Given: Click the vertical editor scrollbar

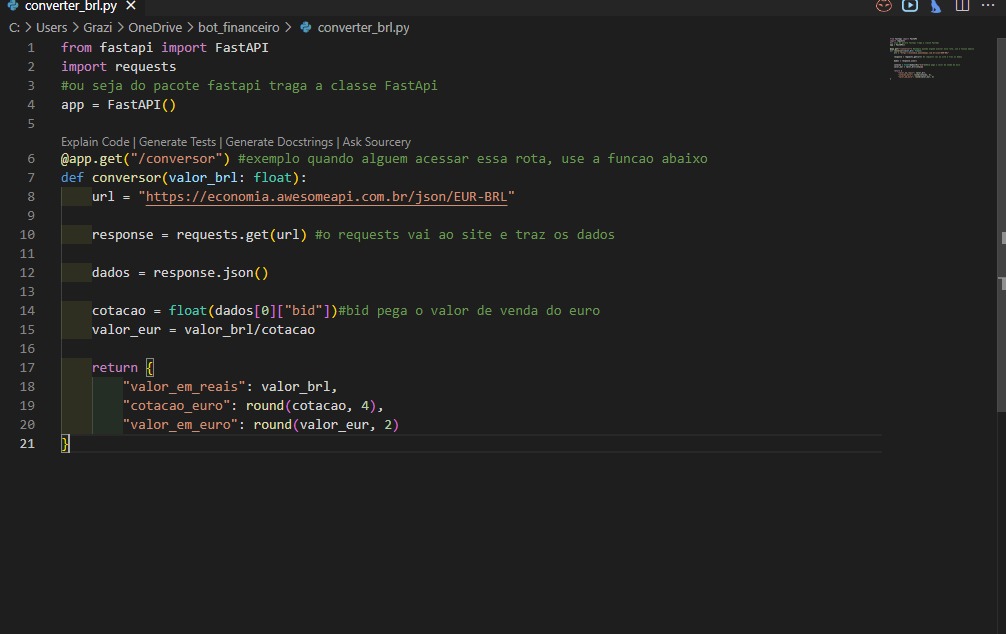Looking at the screenshot, I should [x=1002, y=225].
